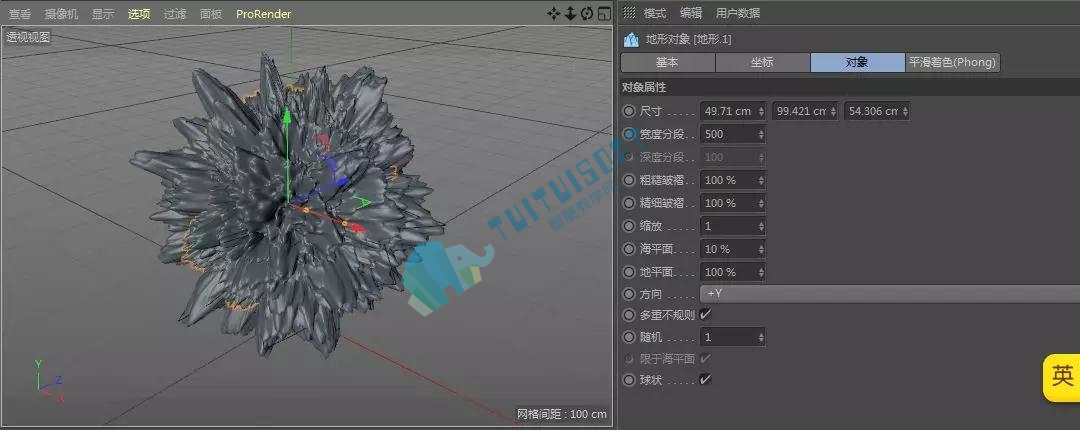1080x430 pixels.
Task: Click stepper arrows of 缩放 field
Action: (761, 226)
